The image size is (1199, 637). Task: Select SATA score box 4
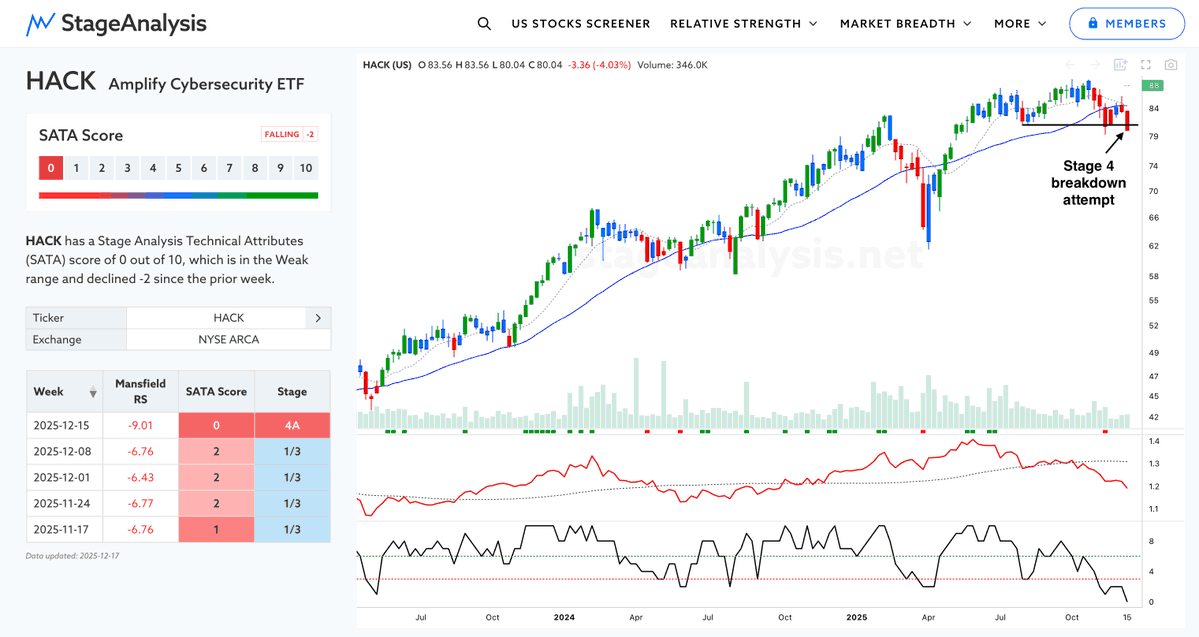pos(153,168)
